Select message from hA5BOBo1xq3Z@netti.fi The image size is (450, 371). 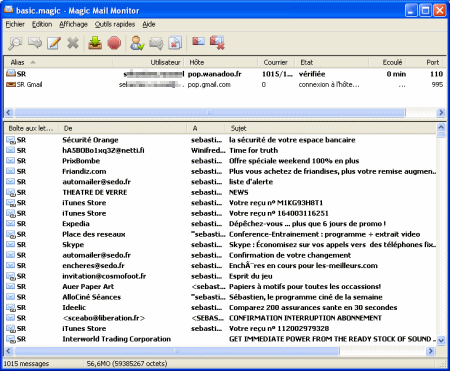(103, 150)
